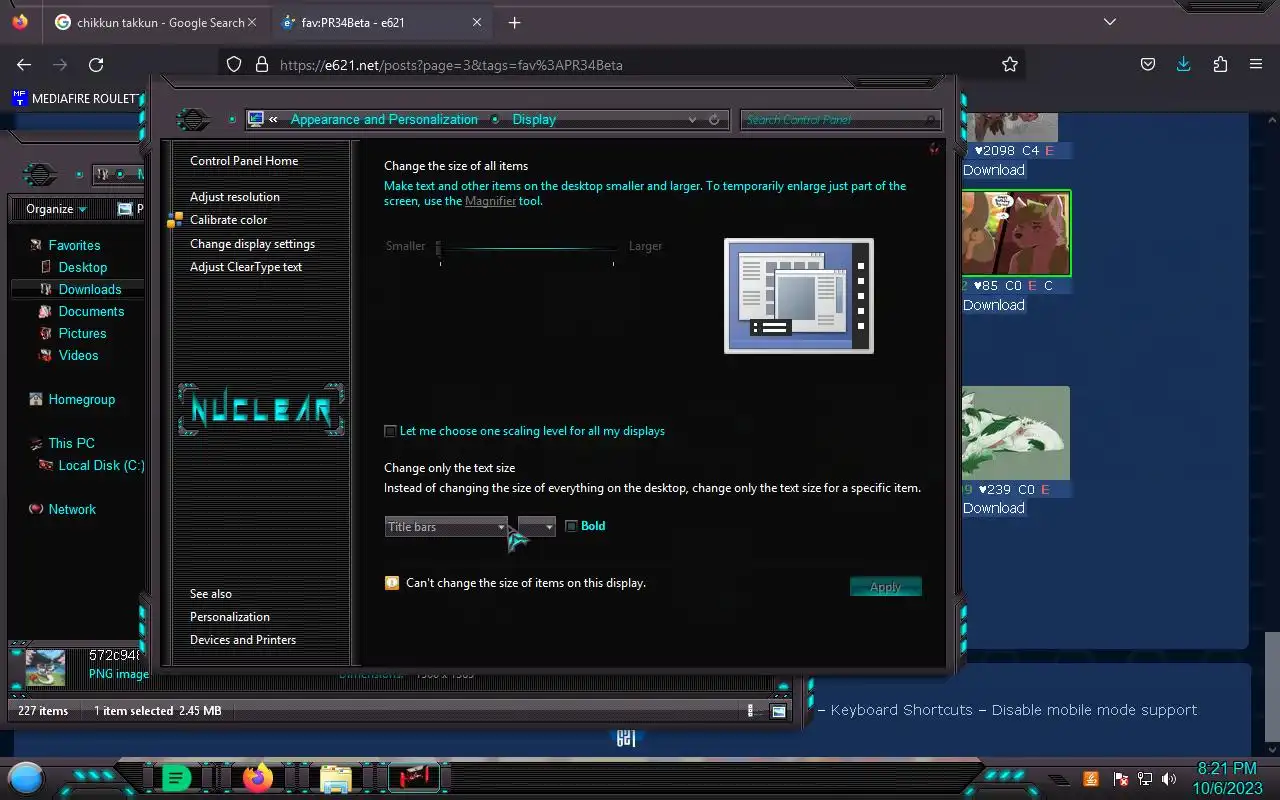
Task: Open Adjust resolution
Action: point(235,197)
